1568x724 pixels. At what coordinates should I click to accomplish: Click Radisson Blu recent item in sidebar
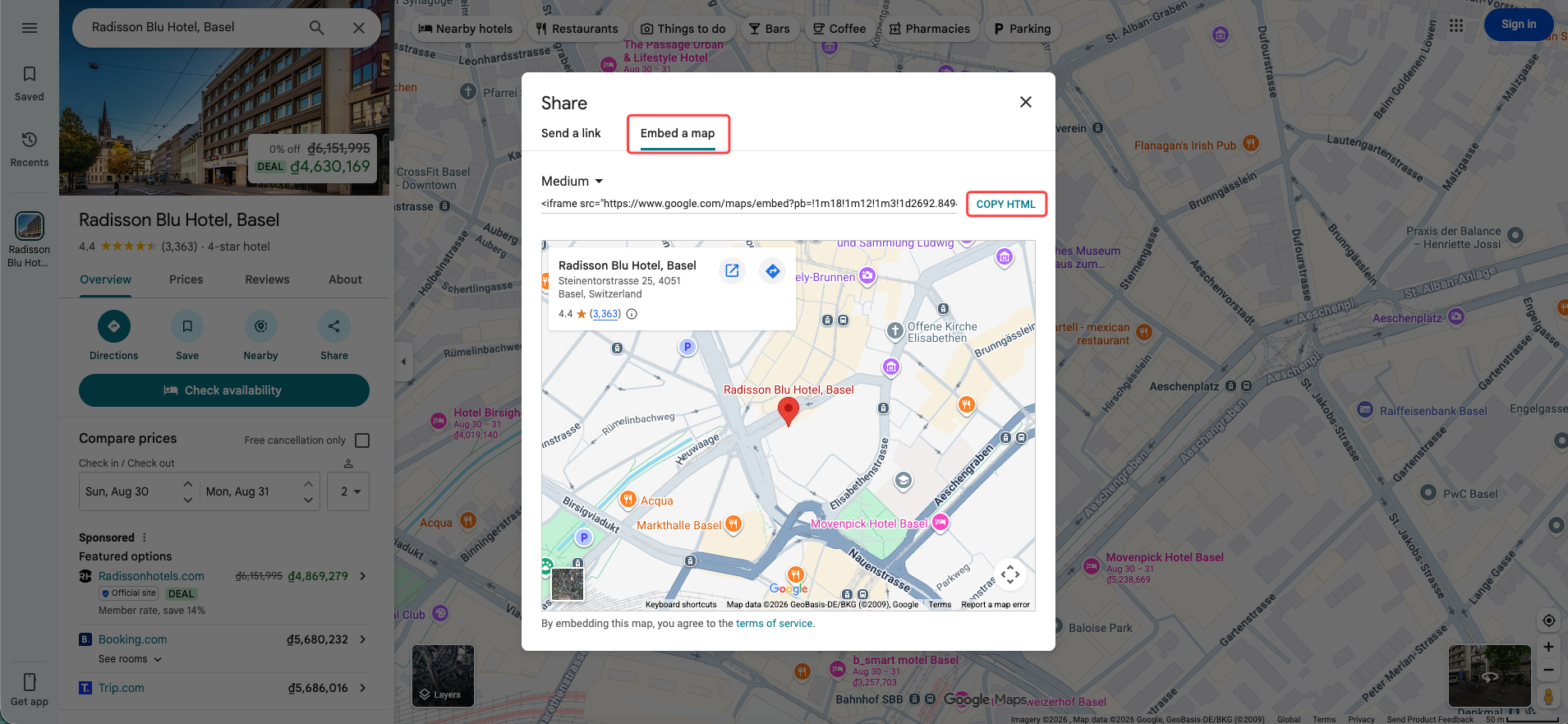30,239
